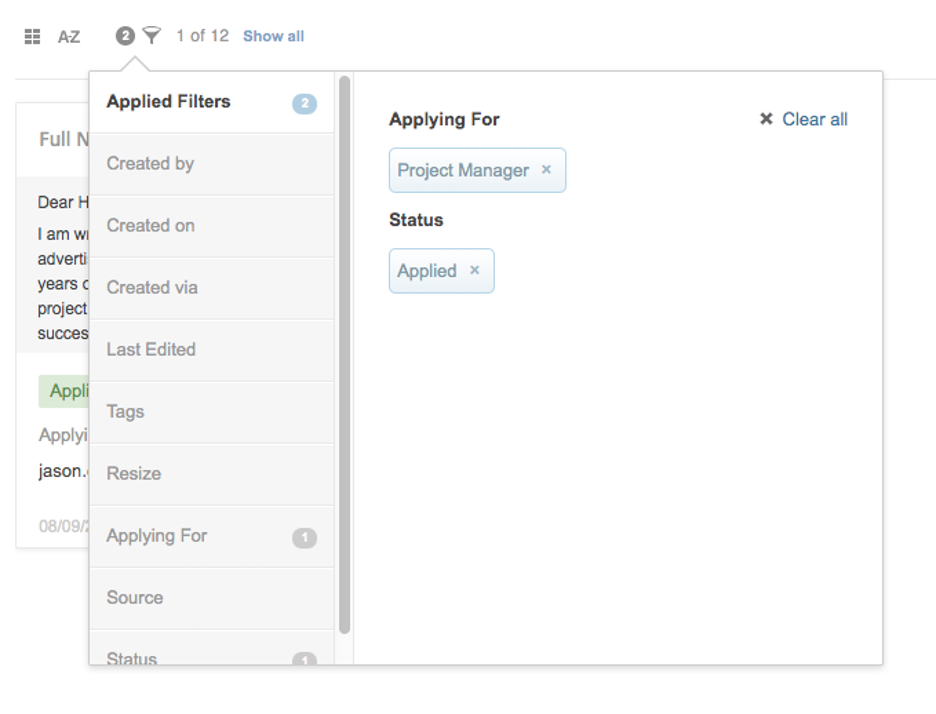Remove the Applied status filter chip
Viewport: 936px width, 714px height.
pos(475,270)
